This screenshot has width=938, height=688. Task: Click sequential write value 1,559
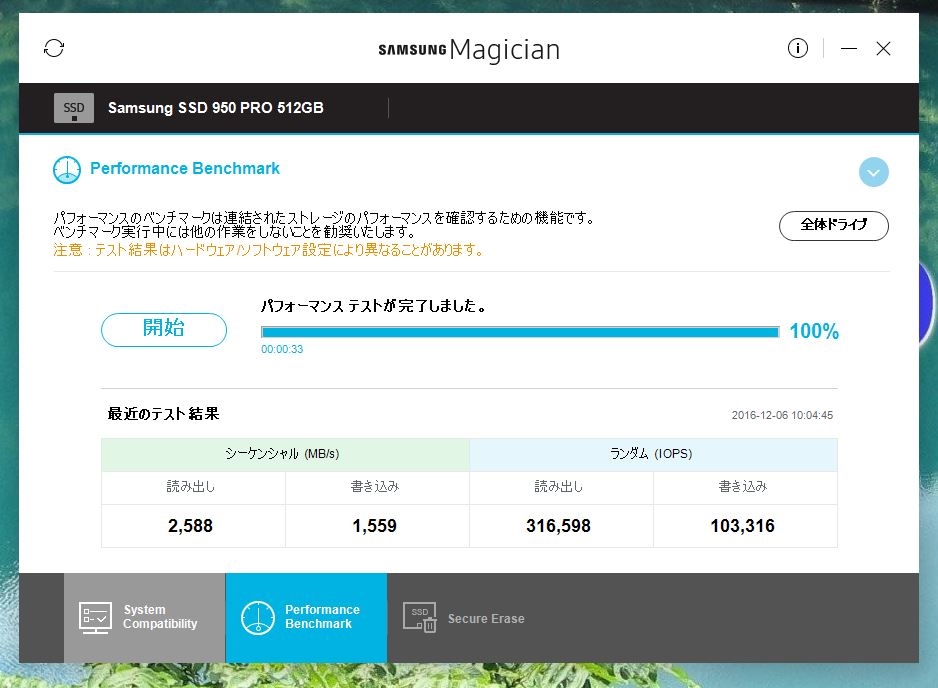tap(374, 526)
